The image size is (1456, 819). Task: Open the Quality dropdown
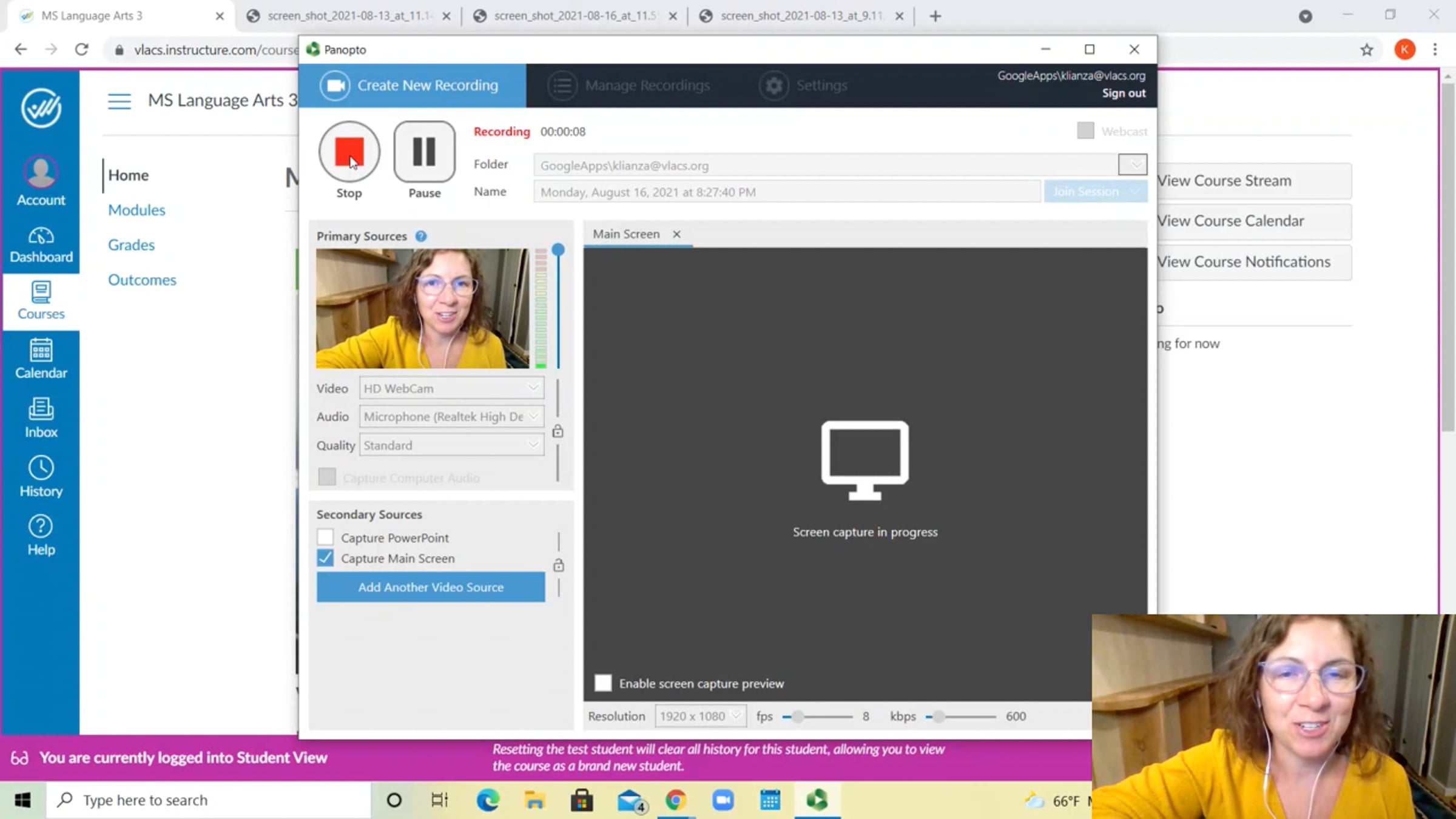pos(451,445)
